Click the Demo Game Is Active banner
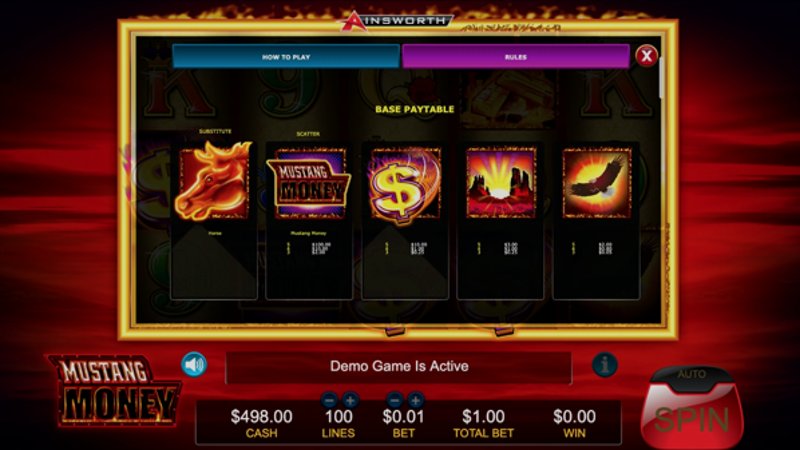The height and width of the screenshot is (450, 800). 398,366
